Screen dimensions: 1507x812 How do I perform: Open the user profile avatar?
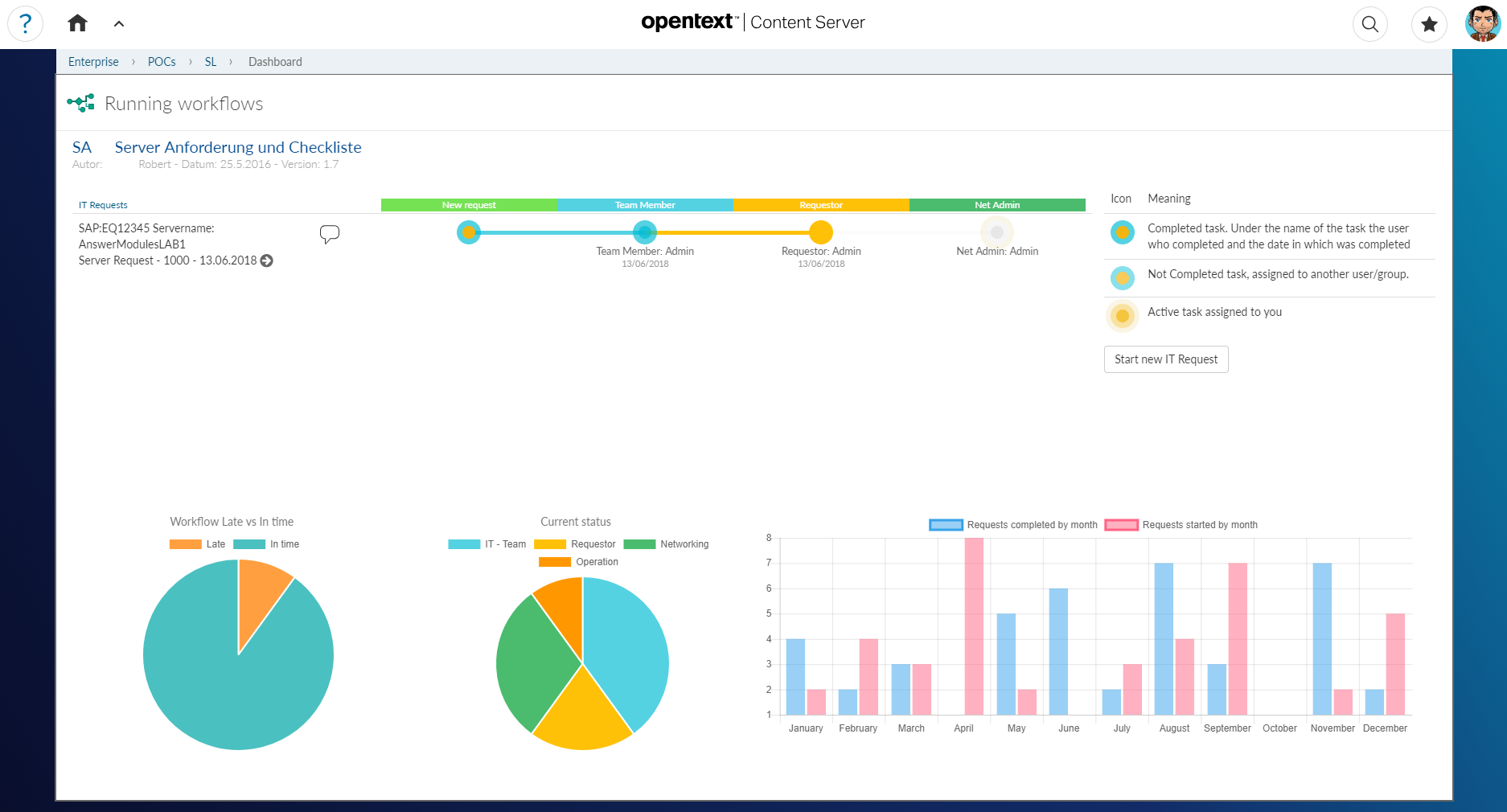tap(1483, 23)
